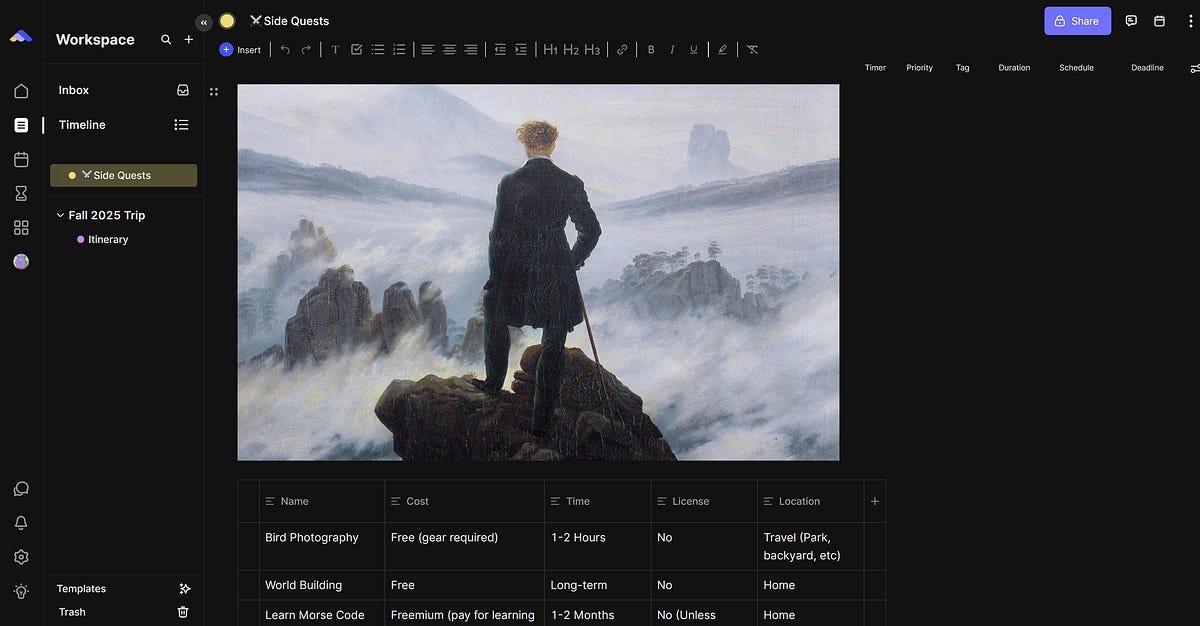Select the Text style tool

click(x=335, y=50)
